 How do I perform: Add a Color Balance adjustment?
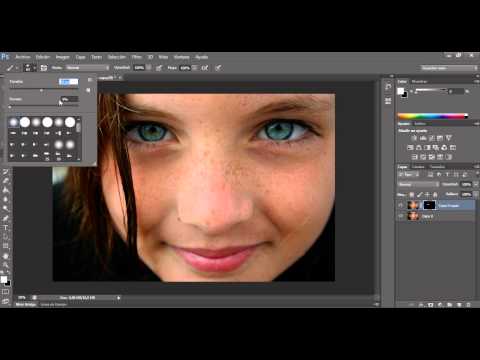(x=419, y=147)
